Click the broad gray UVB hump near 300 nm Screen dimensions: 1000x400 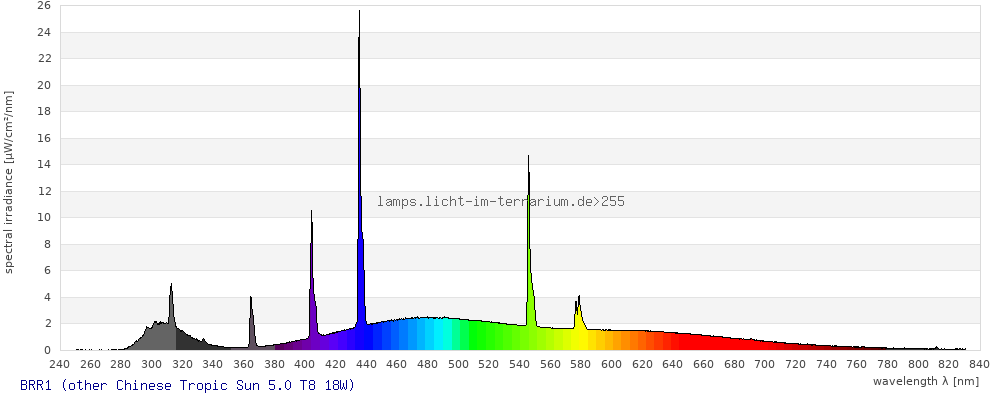click(152, 336)
